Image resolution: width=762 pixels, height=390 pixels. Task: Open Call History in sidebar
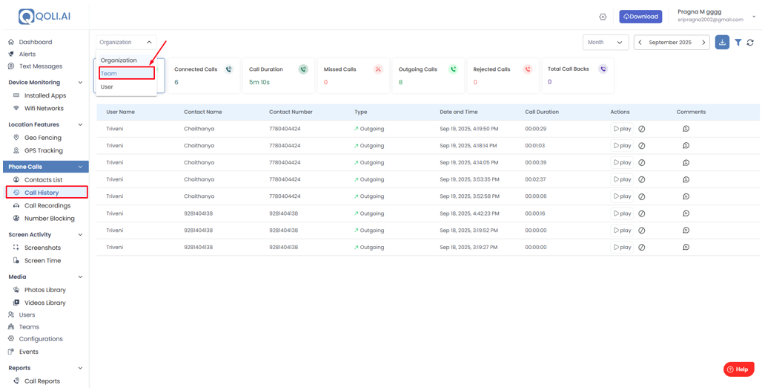(x=47, y=192)
